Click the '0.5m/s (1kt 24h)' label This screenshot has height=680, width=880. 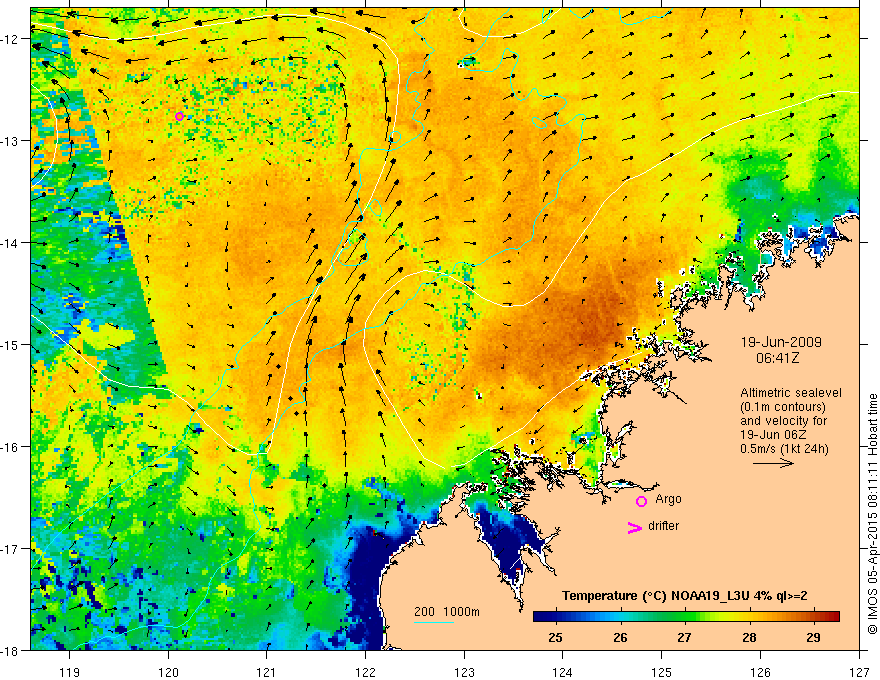(785, 448)
